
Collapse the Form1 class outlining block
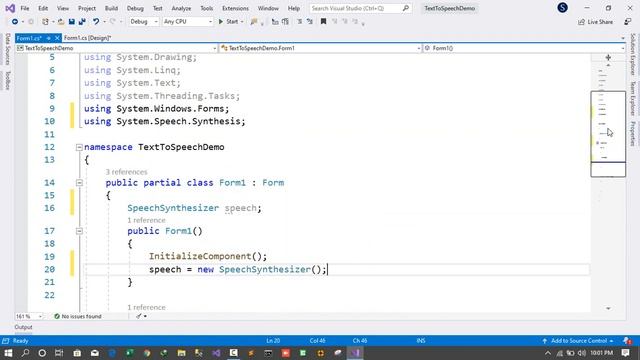(79, 183)
